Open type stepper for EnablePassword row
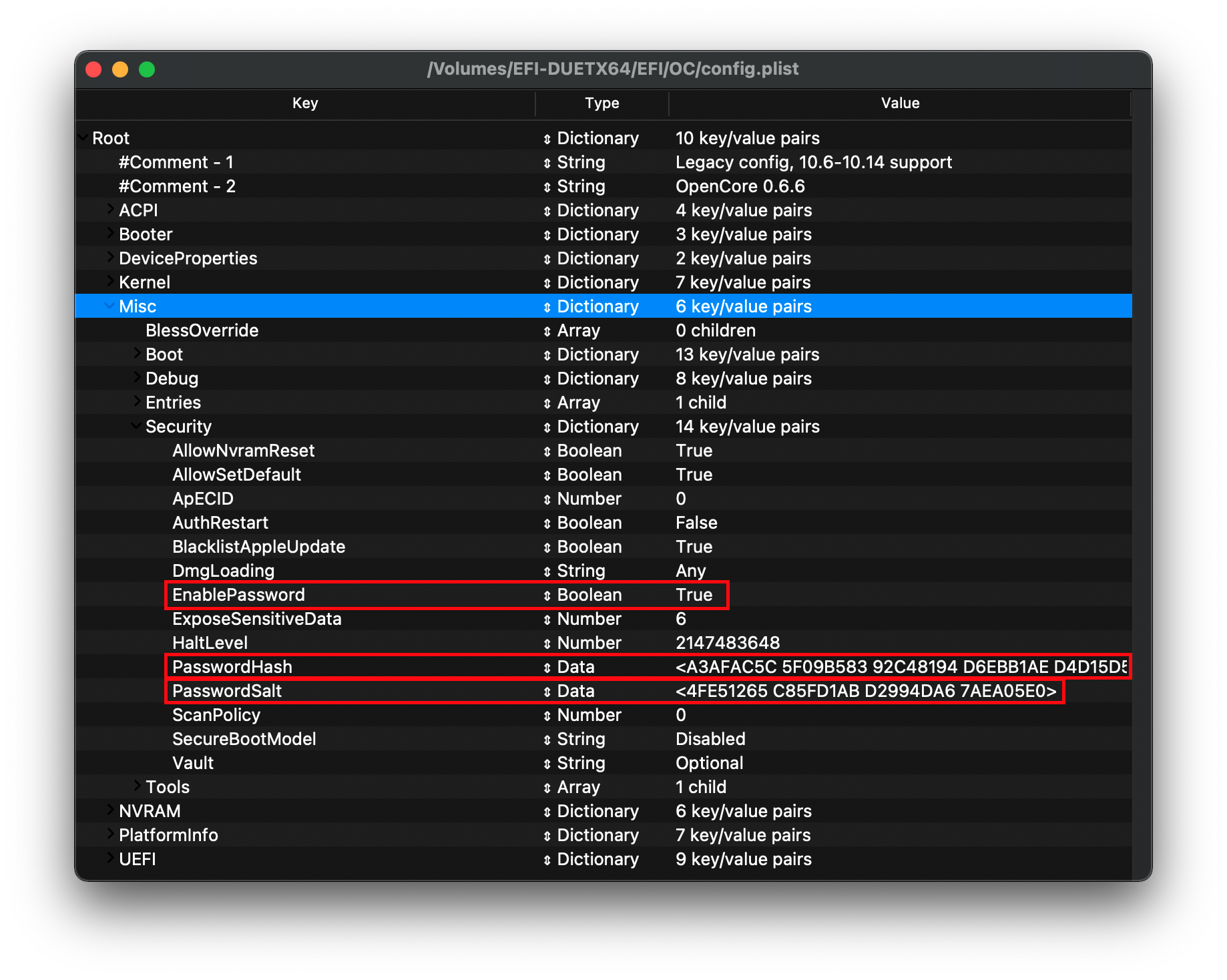This screenshot has height=980, width=1227. [547, 595]
